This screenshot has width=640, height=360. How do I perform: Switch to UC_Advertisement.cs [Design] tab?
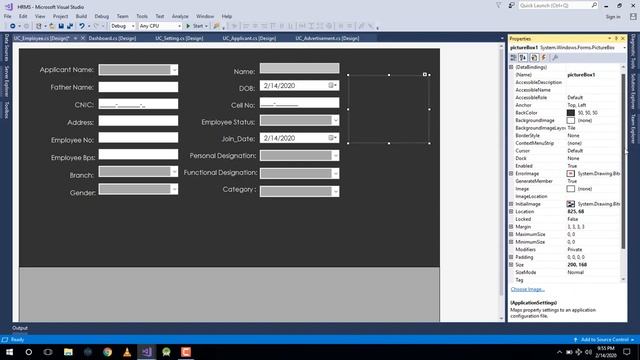tap(327, 38)
